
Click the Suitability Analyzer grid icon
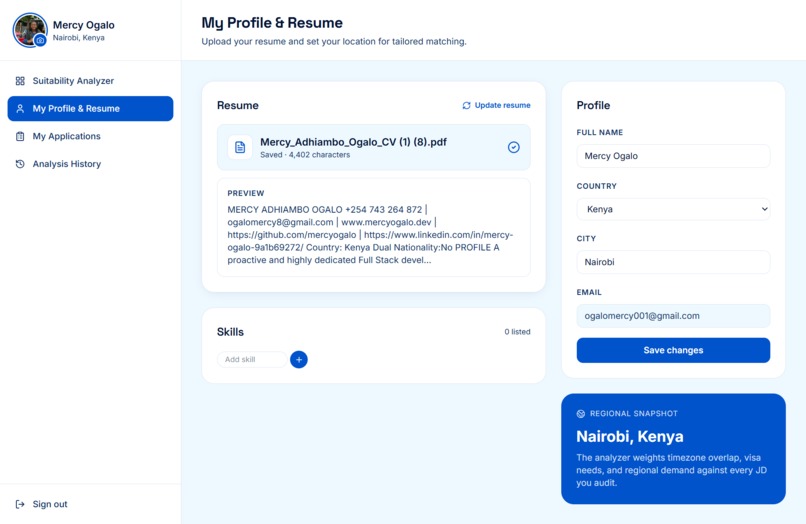click(x=20, y=81)
